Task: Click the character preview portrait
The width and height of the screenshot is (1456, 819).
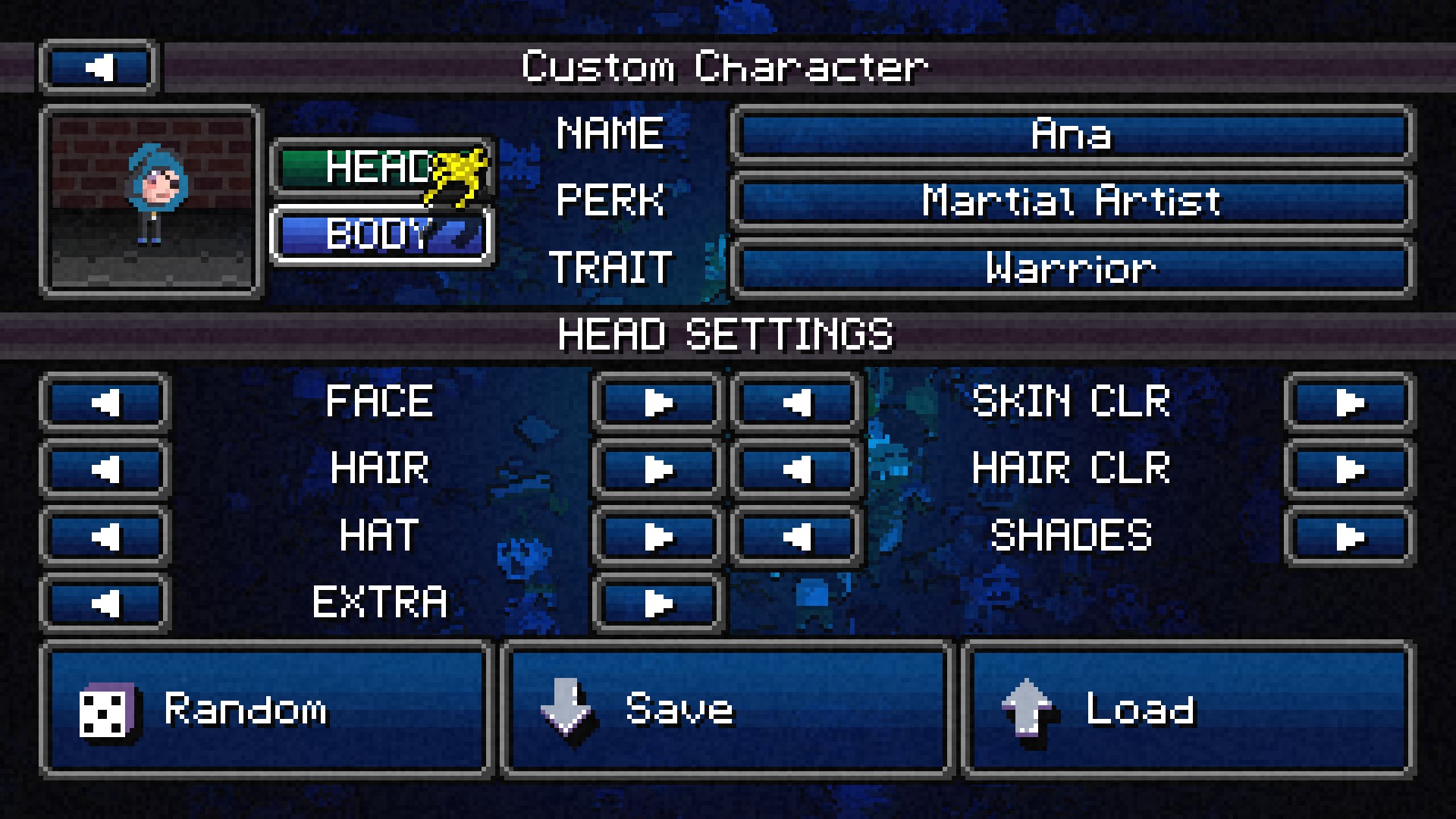Action: [152, 202]
